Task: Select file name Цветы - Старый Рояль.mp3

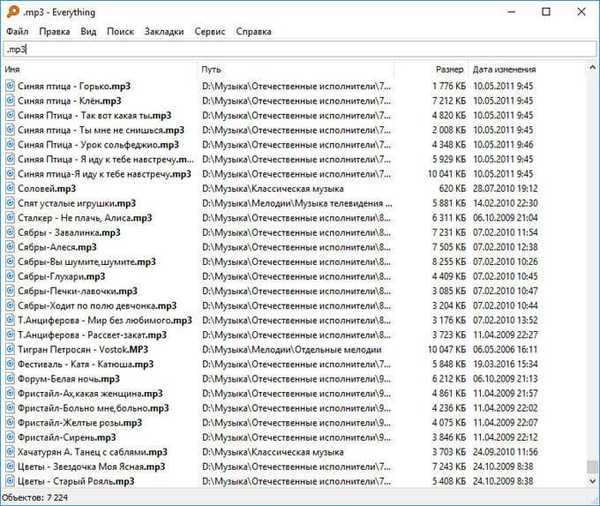Action: pyautogui.click(x=76, y=481)
